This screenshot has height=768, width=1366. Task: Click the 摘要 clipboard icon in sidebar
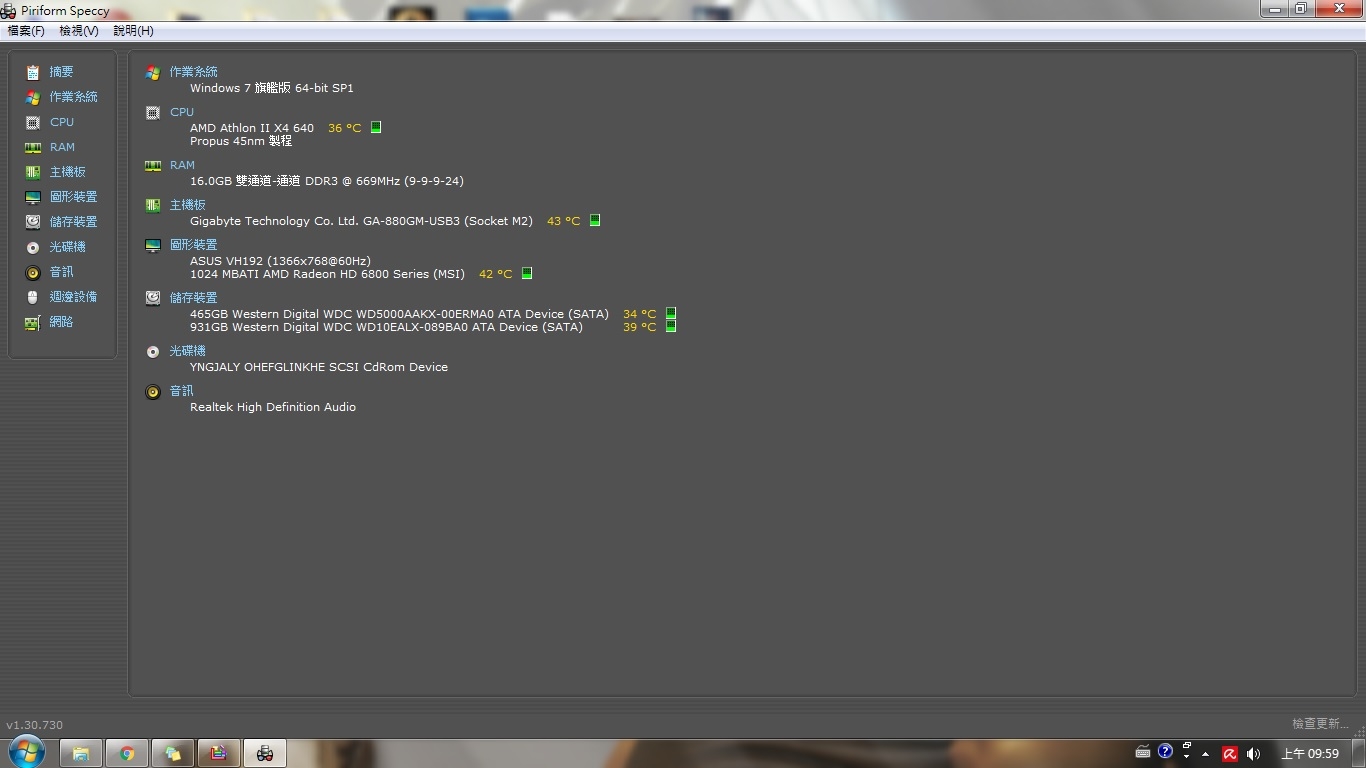(x=33, y=72)
